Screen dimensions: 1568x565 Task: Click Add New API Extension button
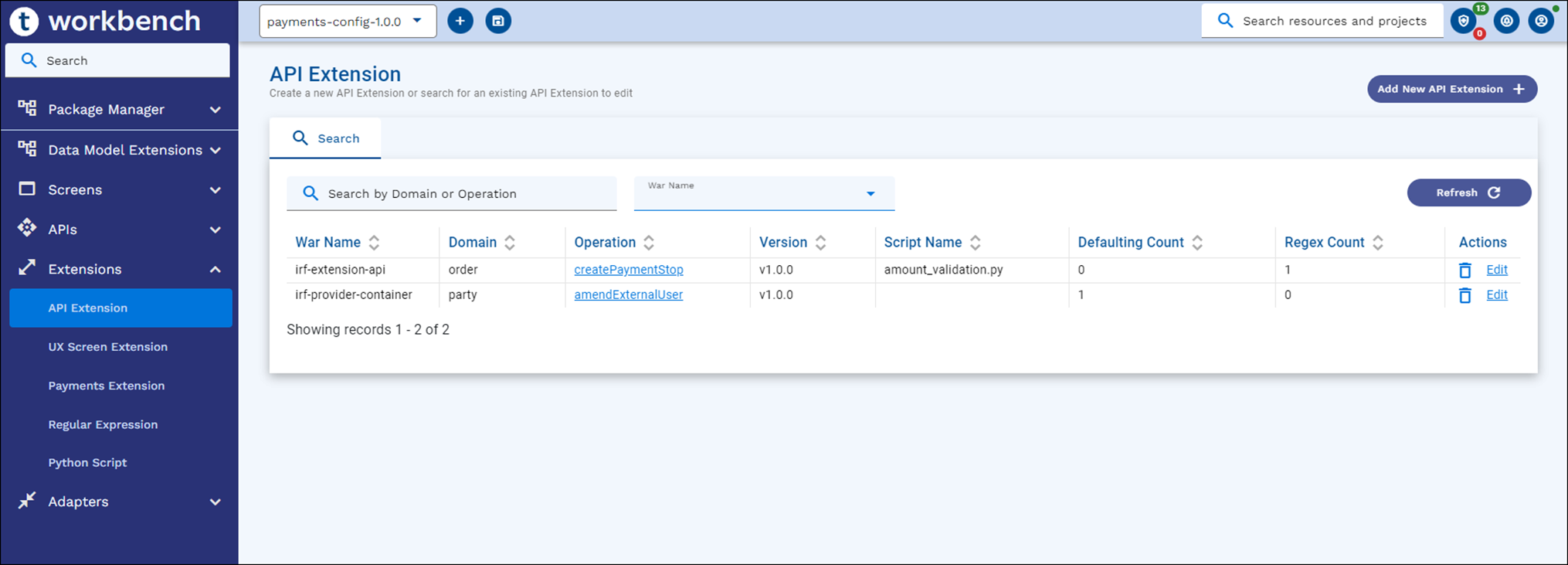click(1451, 89)
